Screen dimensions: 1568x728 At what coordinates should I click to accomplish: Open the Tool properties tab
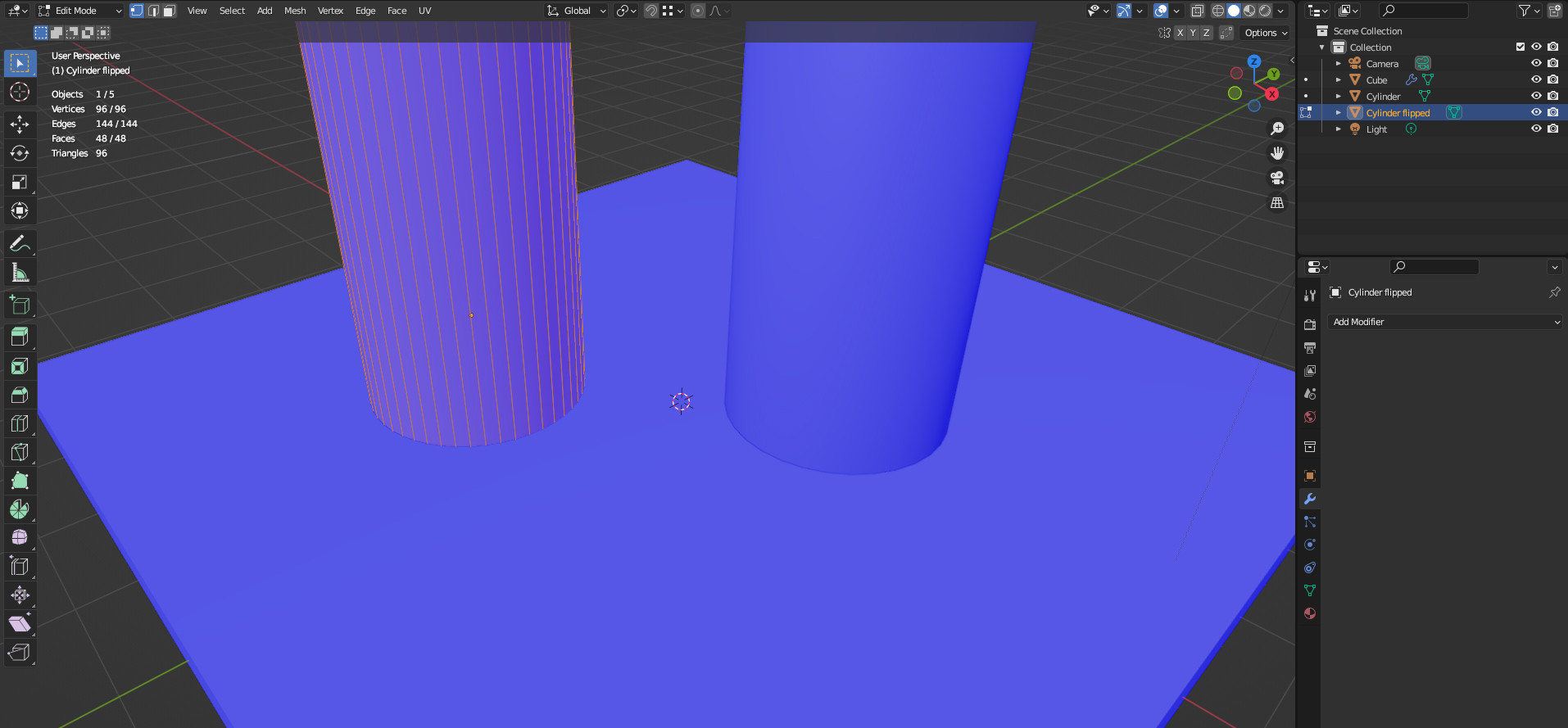(1309, 295)
